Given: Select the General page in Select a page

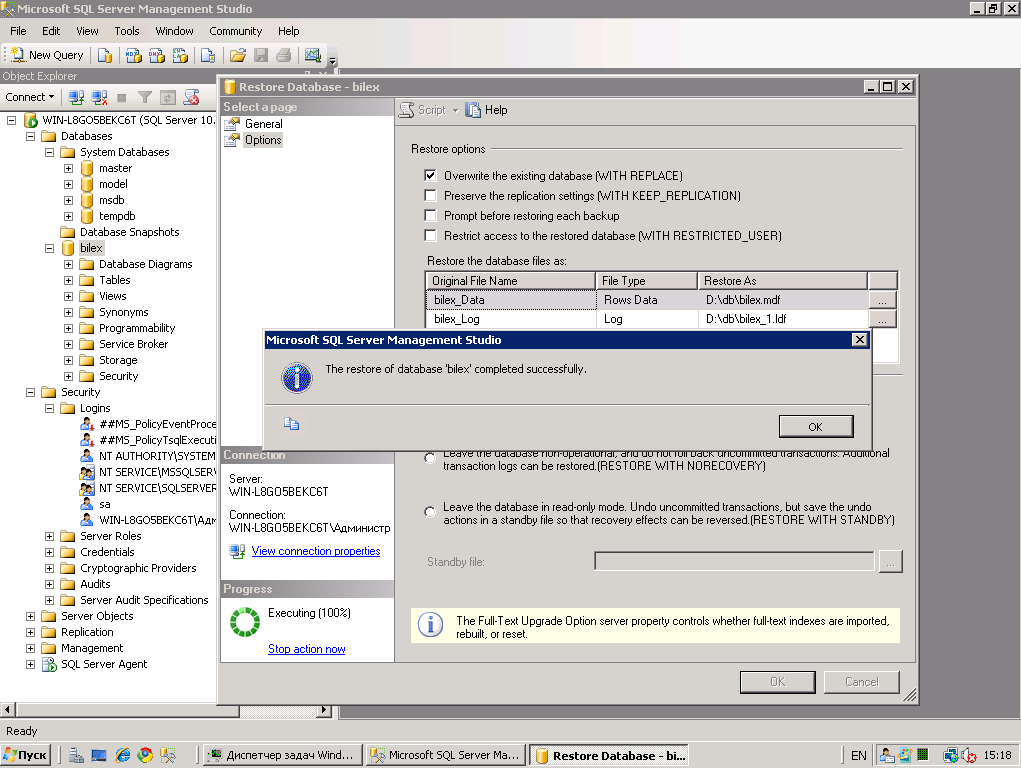Looking at the screenshot, I should tap(264, 124).
